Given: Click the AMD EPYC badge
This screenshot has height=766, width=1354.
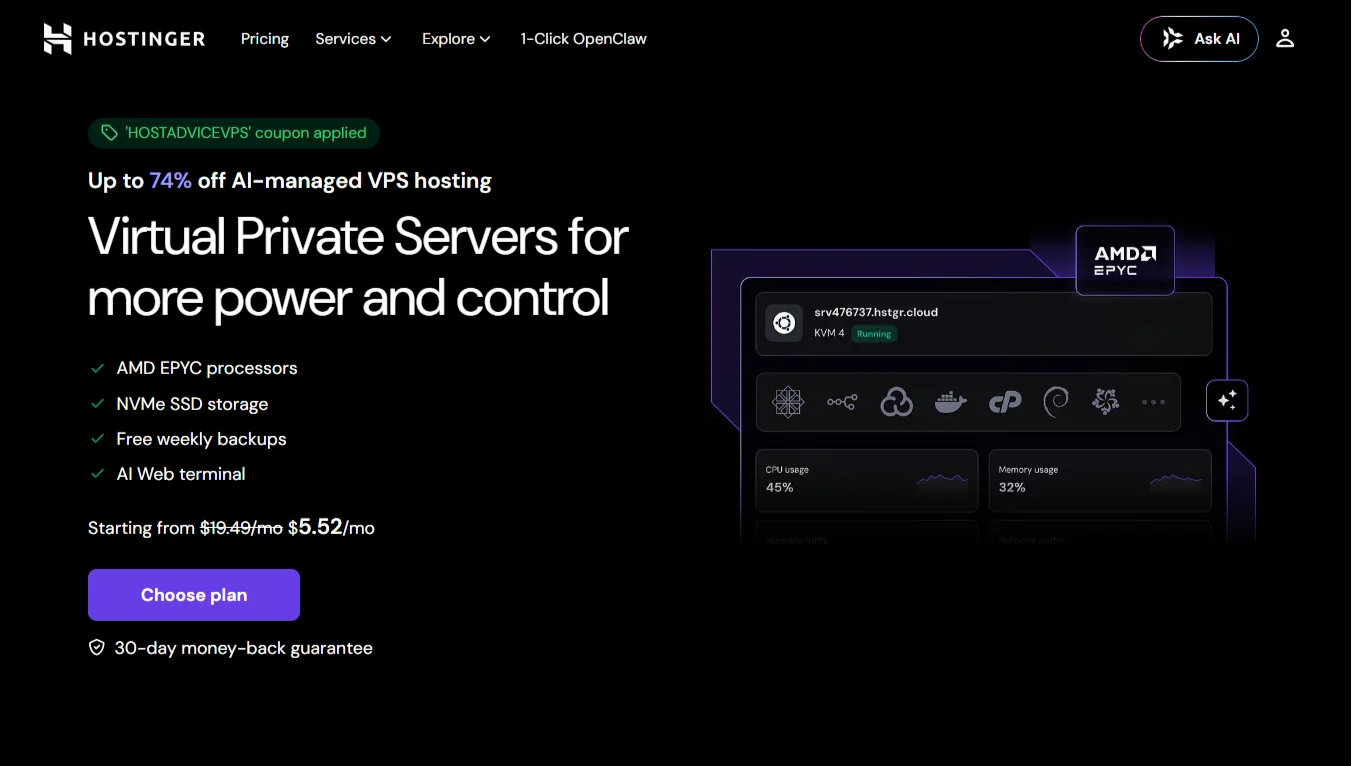Looking at the screenshot, I should click(1125, 261).
